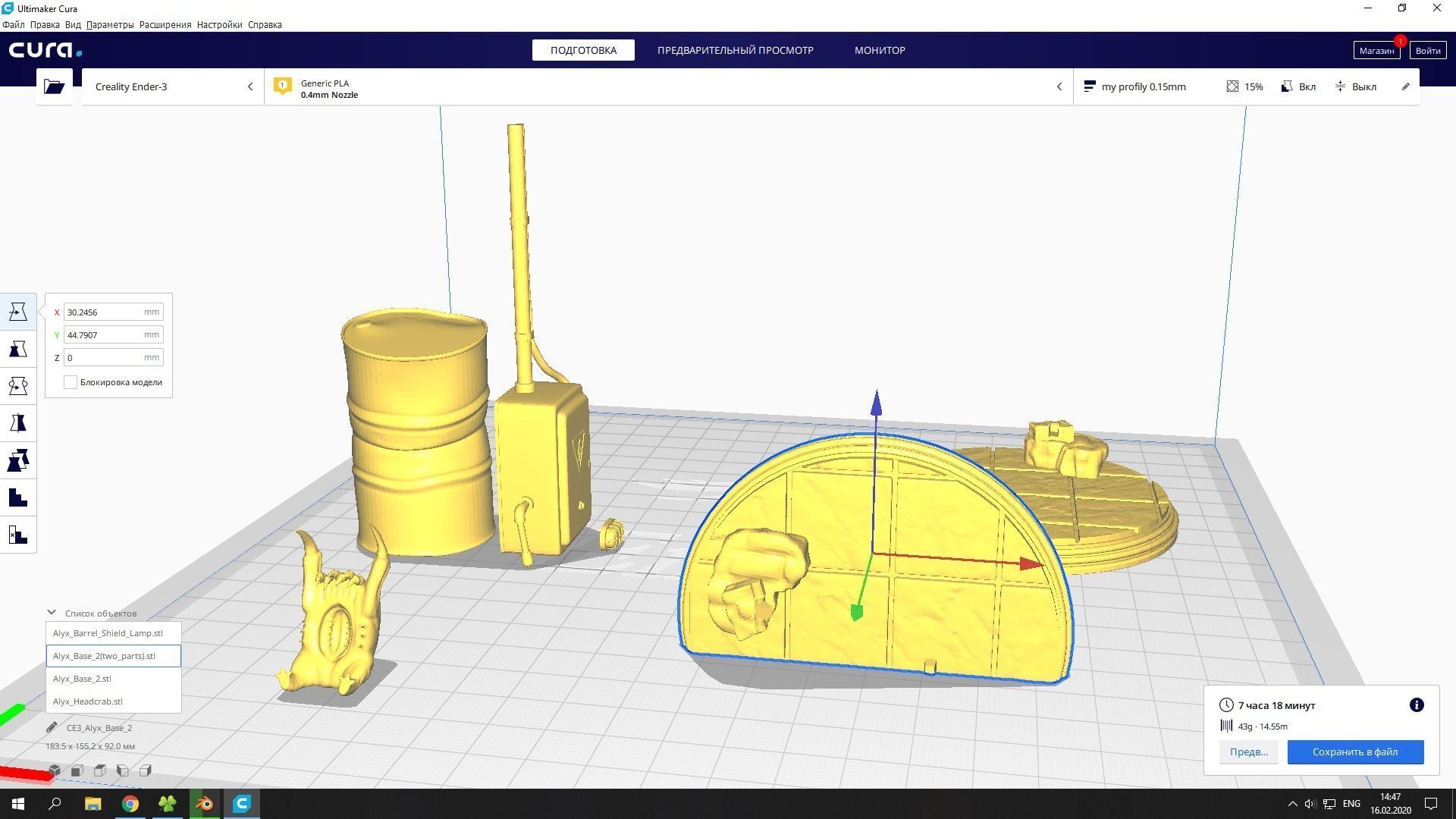
Task: Open File Explorer from taskbar
Action: pos(93,804)
